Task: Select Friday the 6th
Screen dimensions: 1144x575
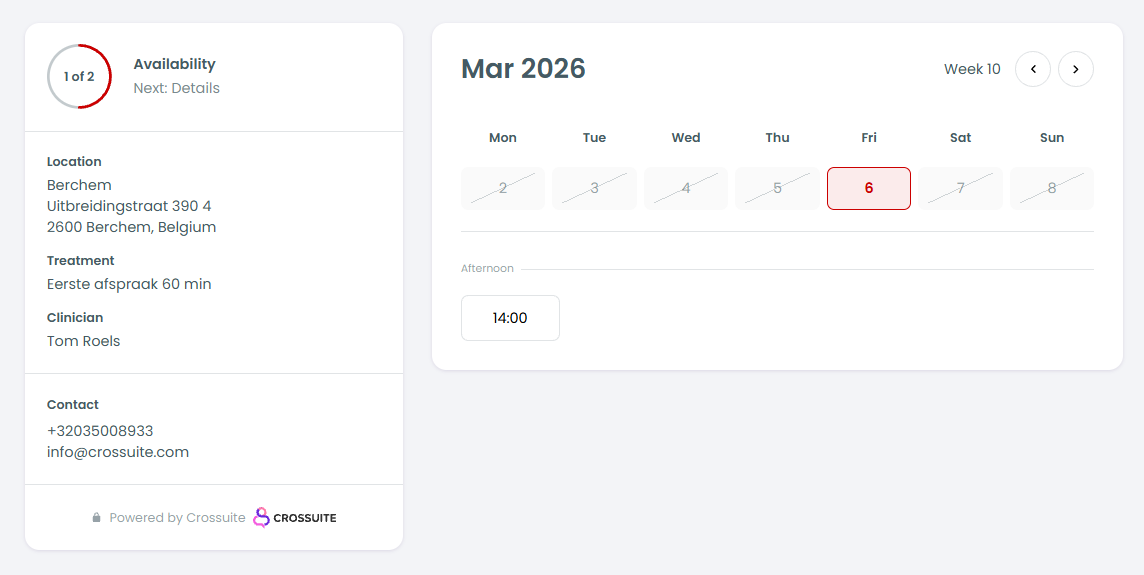Action: coord(869,188)
